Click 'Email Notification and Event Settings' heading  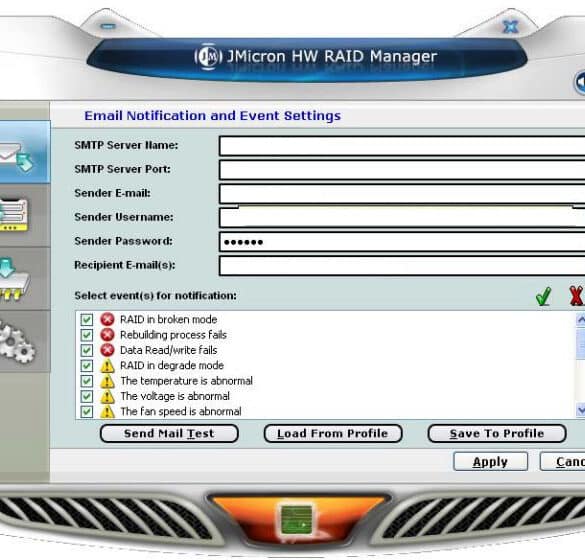[213, 116]
